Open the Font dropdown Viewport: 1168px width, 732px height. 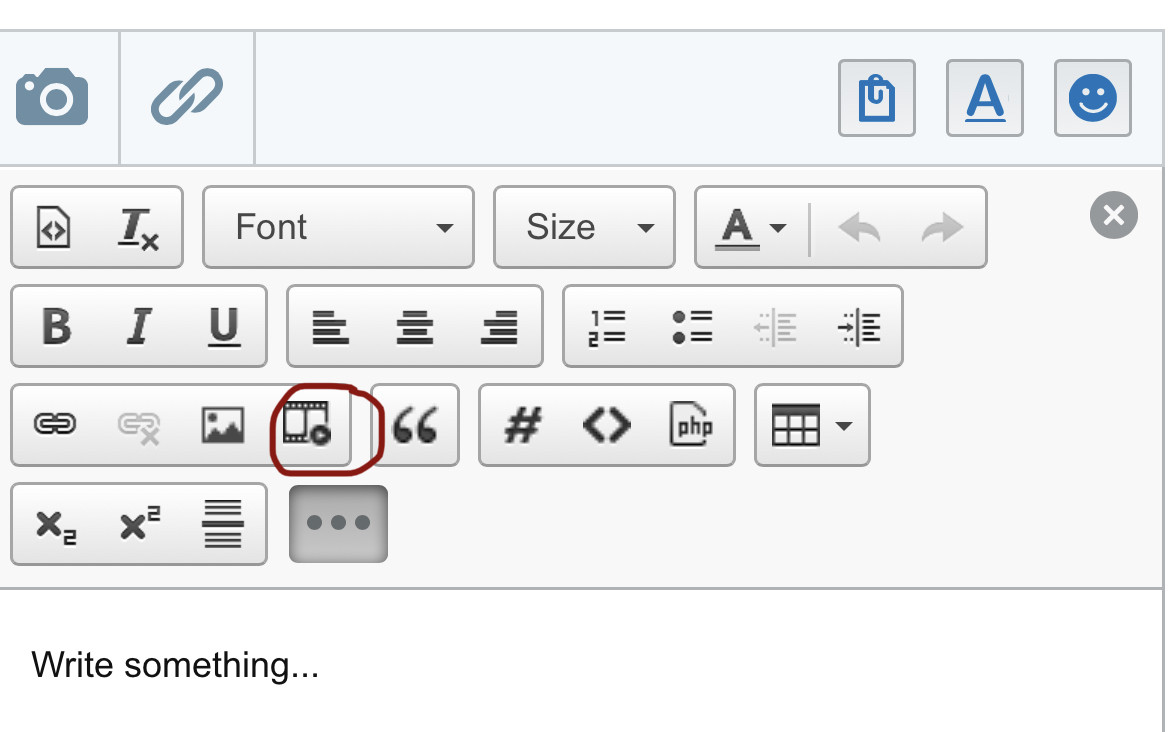point(338,228)
